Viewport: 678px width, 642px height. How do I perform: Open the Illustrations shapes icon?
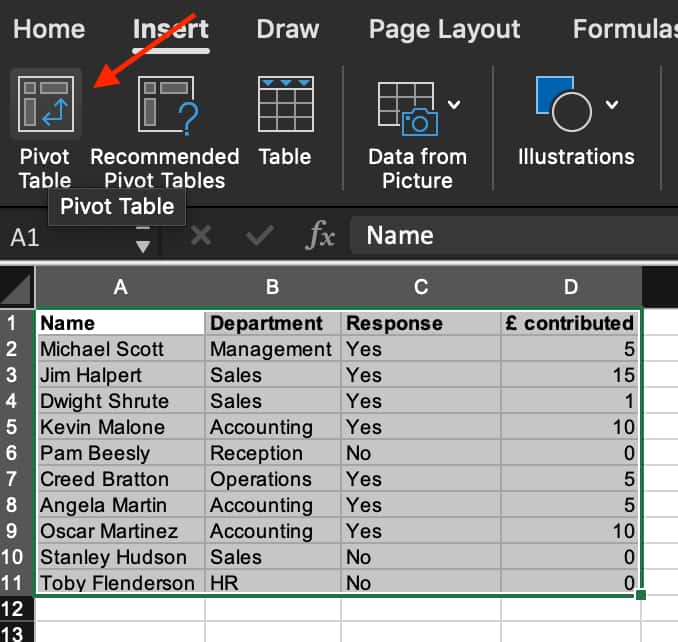(x=563, y=103)
